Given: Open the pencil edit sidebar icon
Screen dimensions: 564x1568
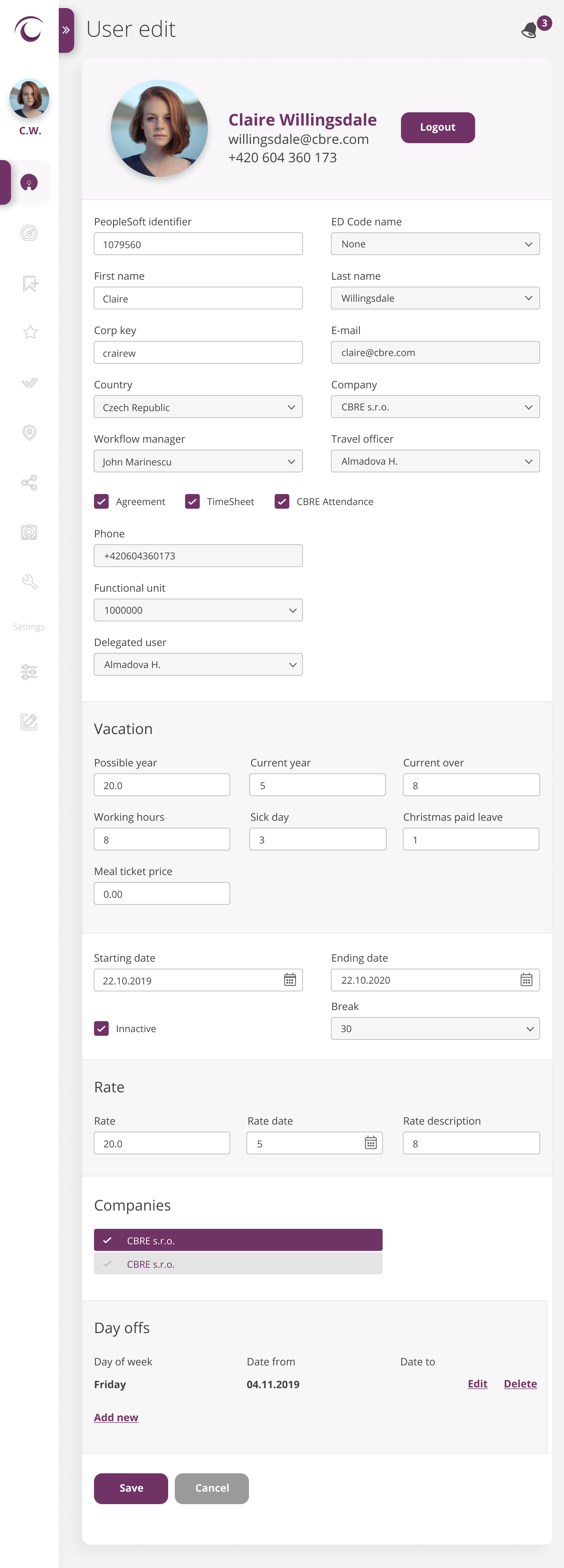Looking at the screenshot, I should 29,722.
